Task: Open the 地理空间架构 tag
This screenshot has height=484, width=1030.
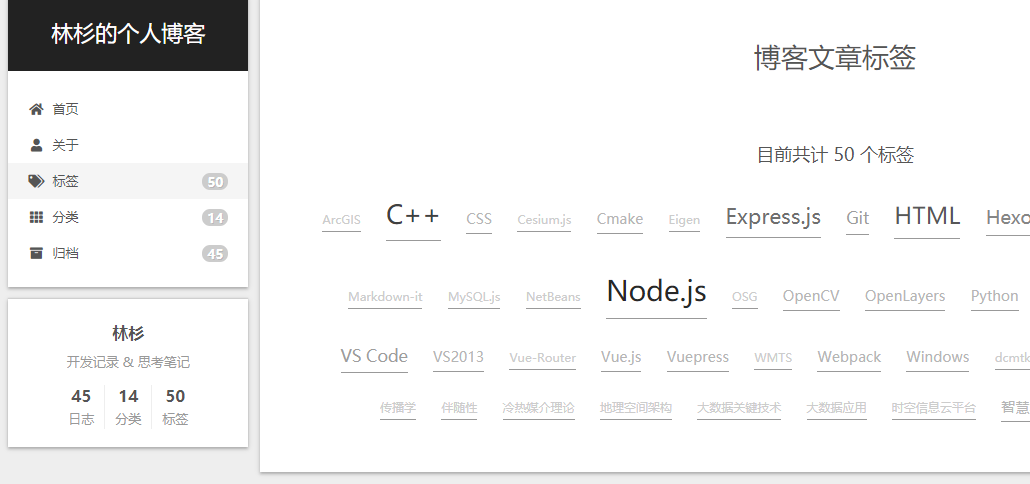Action: [x=636, y=408]
